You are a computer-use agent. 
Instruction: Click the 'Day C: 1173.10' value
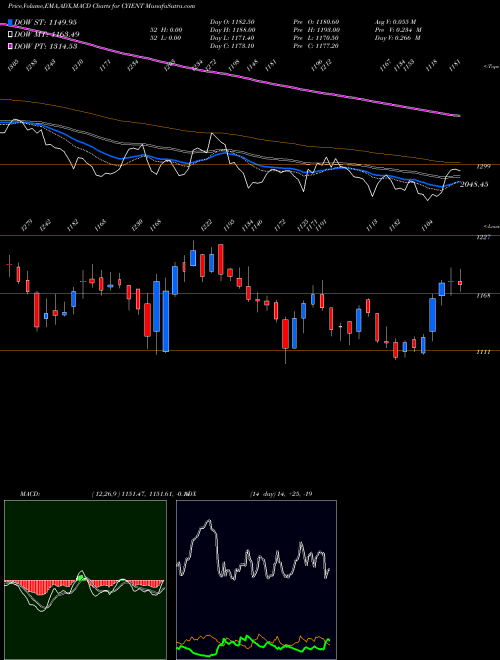232,46
